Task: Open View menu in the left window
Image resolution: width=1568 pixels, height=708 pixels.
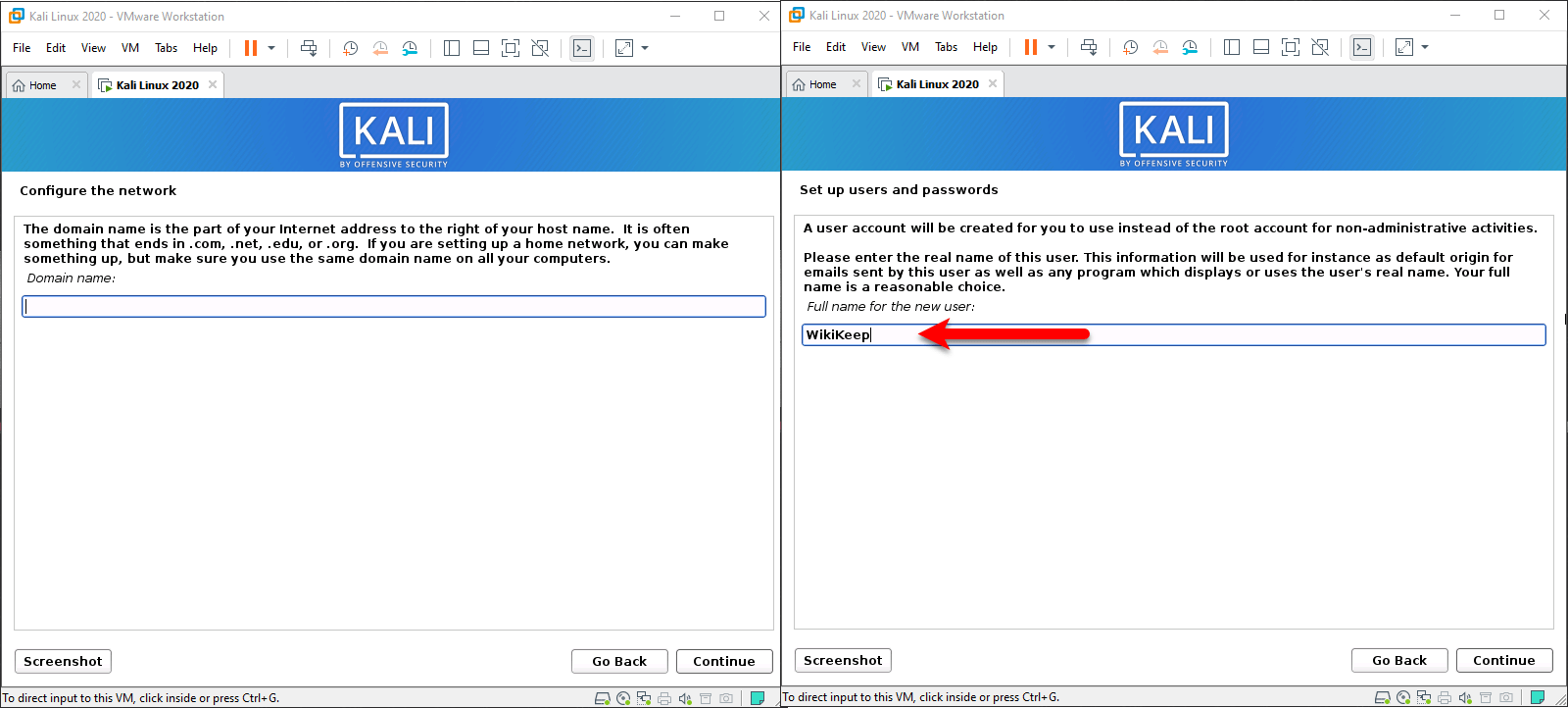Action: [93, 48]
